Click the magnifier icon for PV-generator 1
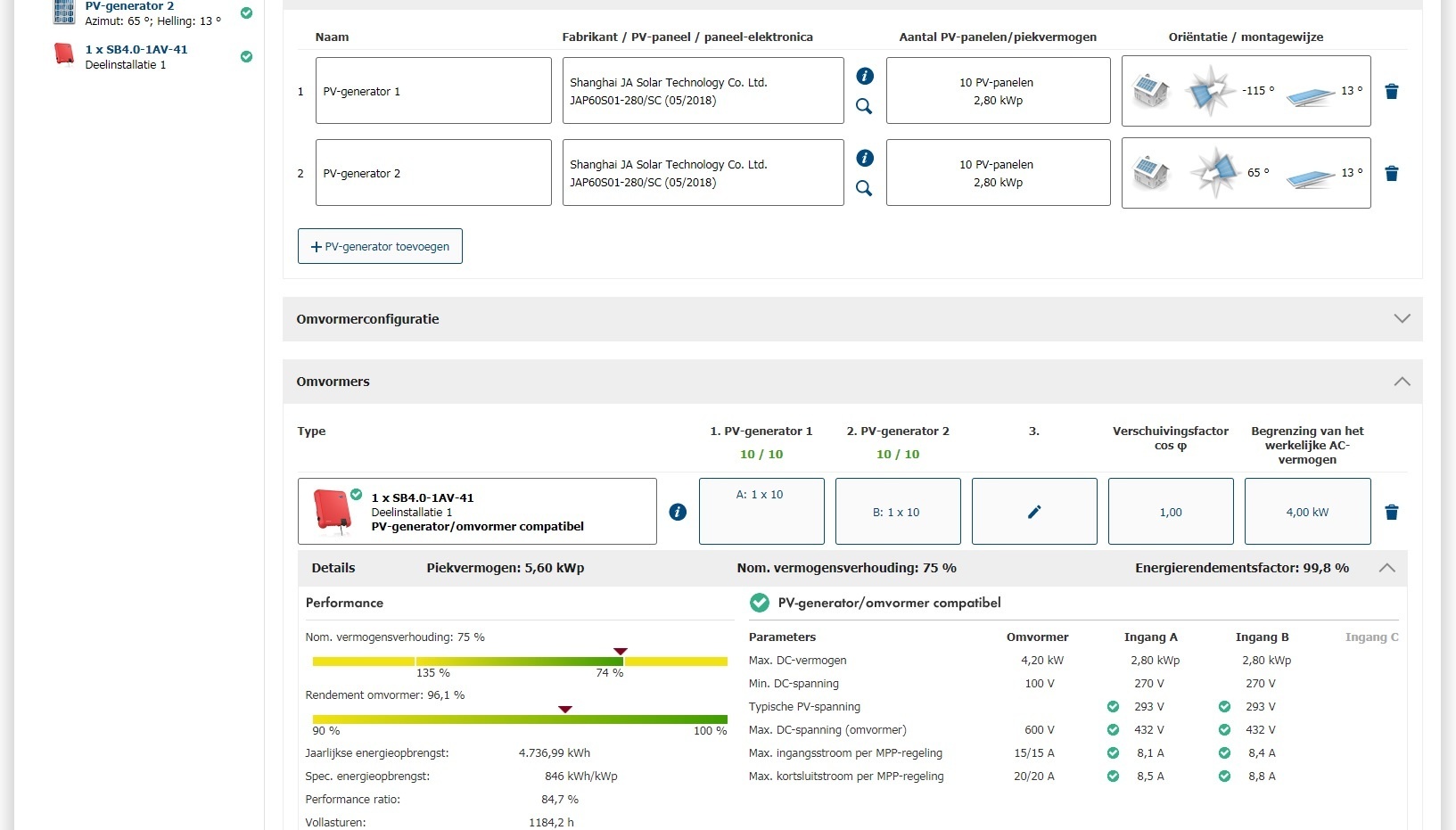1456x830 pixels. pyautogui.click(x=864, y=106)
